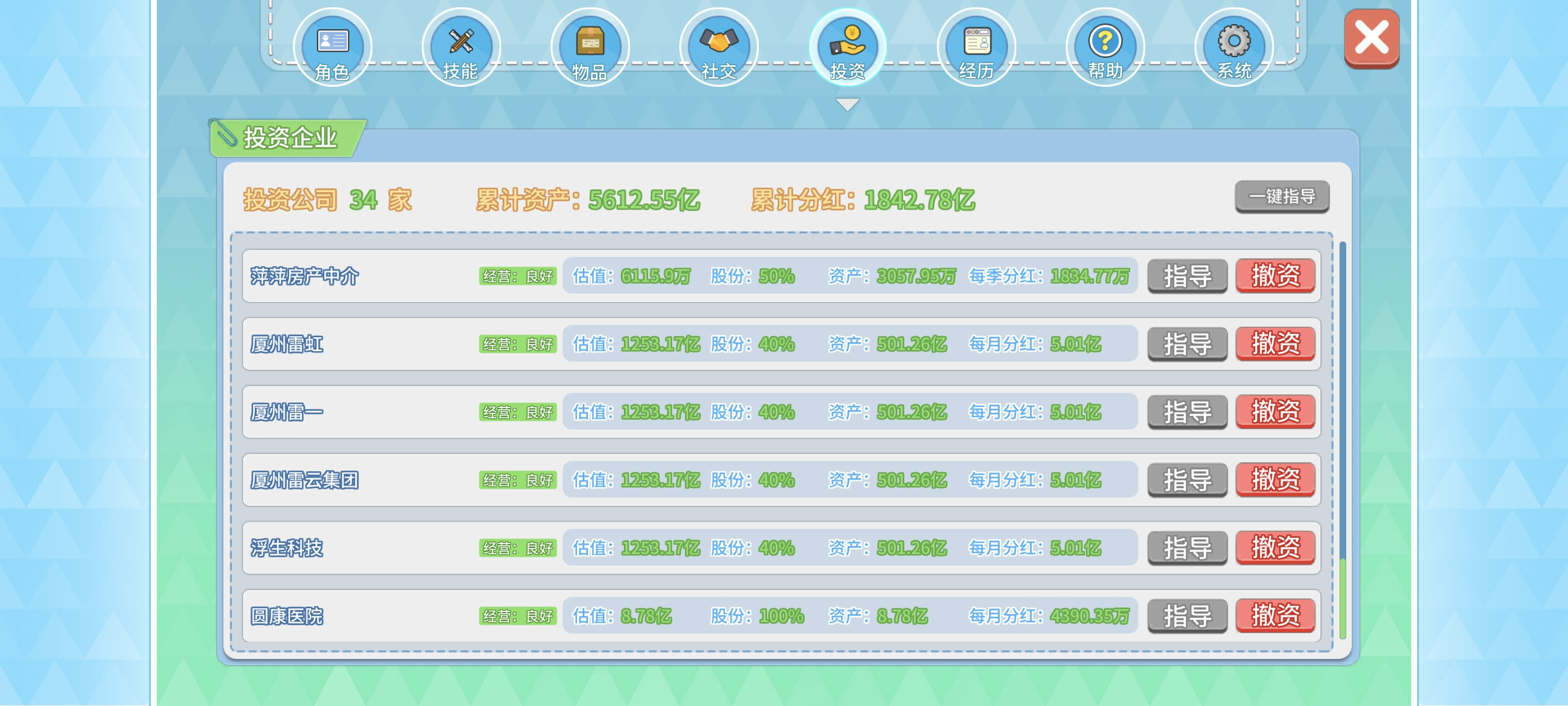Close the panel with red X

pos(1371,38)
